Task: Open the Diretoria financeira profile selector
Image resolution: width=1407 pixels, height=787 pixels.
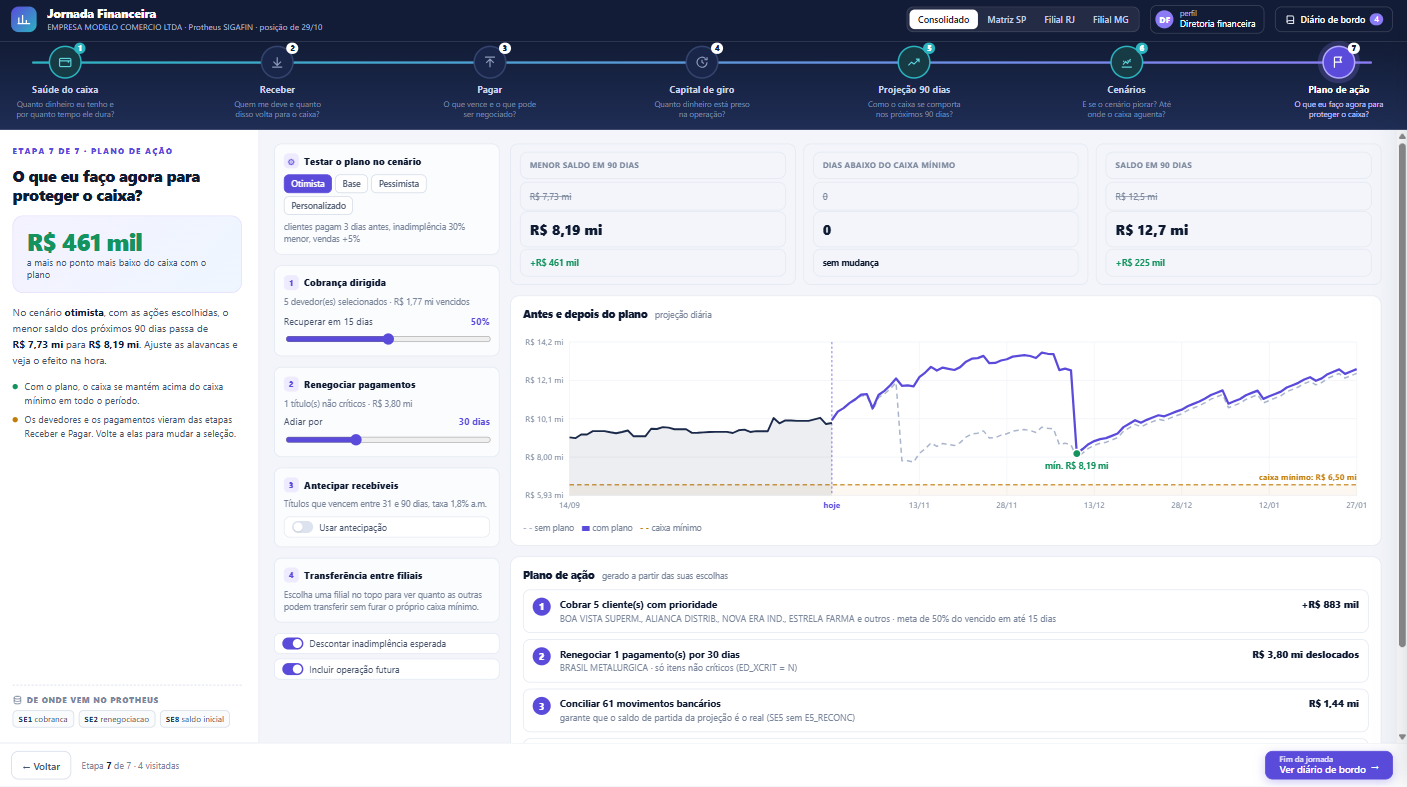Action: 1207,20
